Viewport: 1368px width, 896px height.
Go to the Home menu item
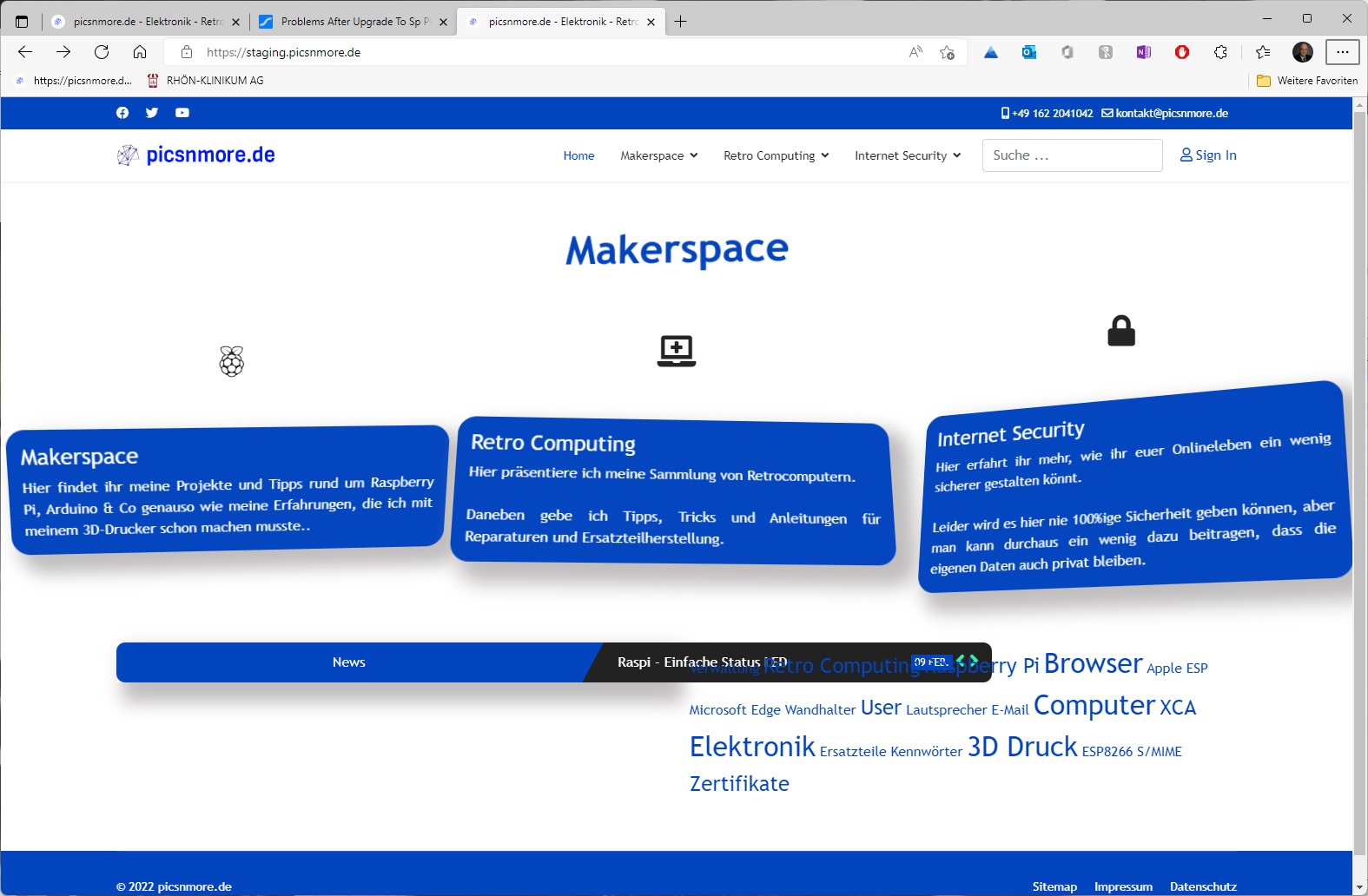pyautogui.click(x=578, y=155)
